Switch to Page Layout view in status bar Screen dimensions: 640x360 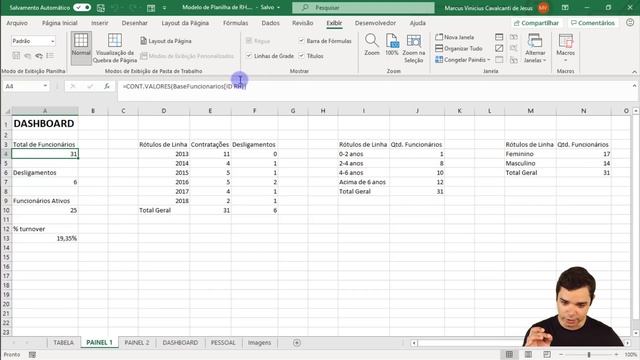coord(528,354)
